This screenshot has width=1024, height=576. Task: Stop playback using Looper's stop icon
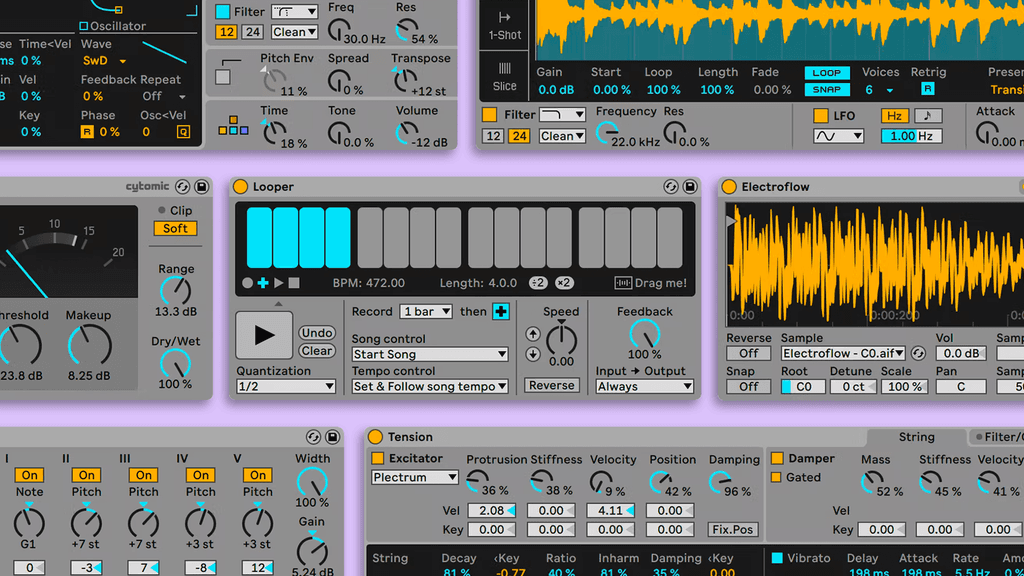coord(293,283)
